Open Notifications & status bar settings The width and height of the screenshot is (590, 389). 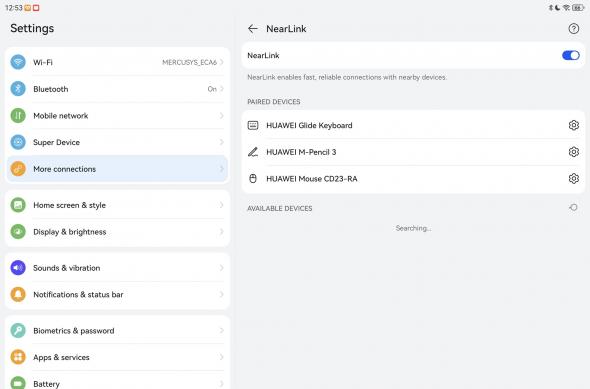point(117,295)
